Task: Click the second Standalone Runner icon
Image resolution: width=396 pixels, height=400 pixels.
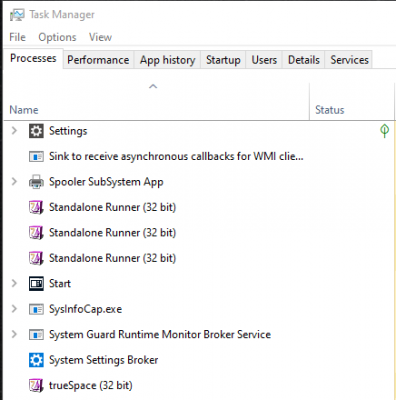Action: click(36, 233)
